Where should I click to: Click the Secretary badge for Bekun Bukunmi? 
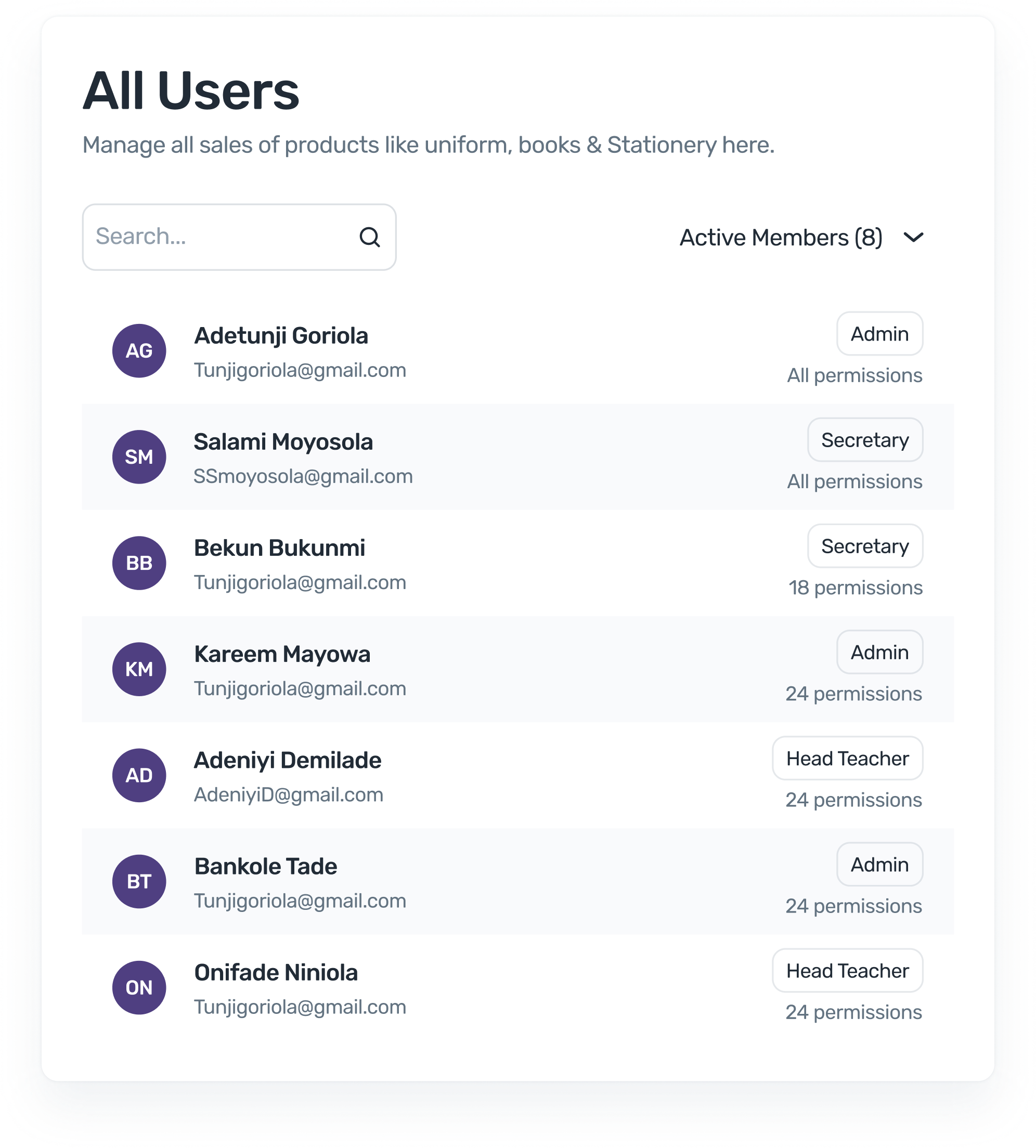click(865, 546)
